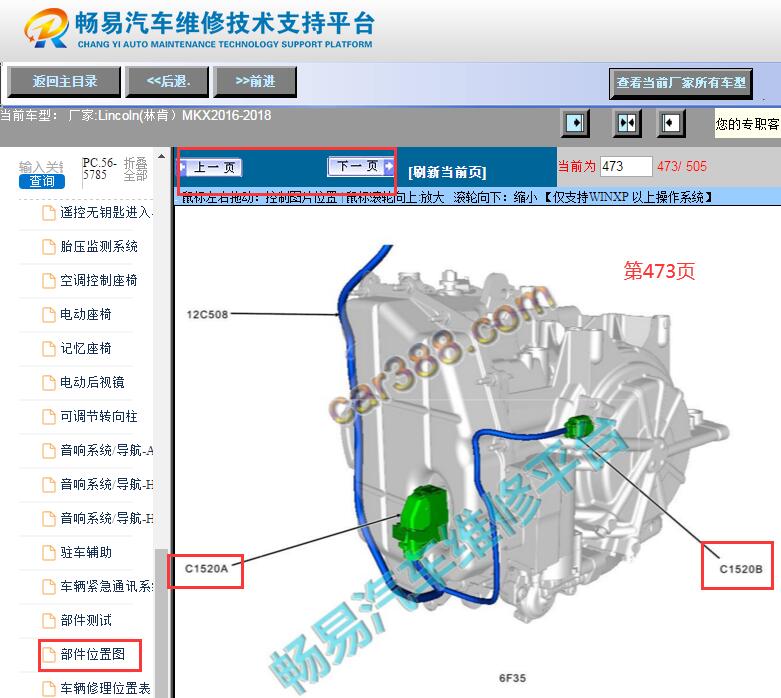Open 电动后视镜 tree item

pyautogui.click(x=92, y=382)
